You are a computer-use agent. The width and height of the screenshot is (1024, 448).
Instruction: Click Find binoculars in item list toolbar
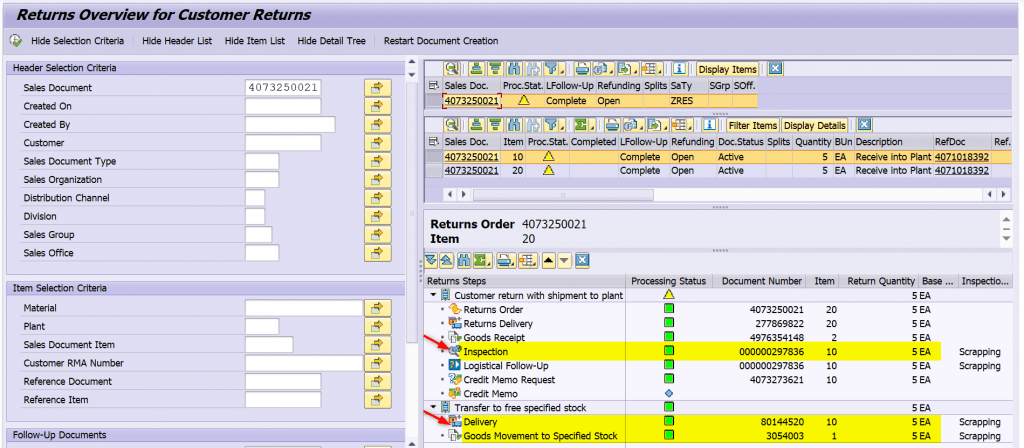[514, 125]
